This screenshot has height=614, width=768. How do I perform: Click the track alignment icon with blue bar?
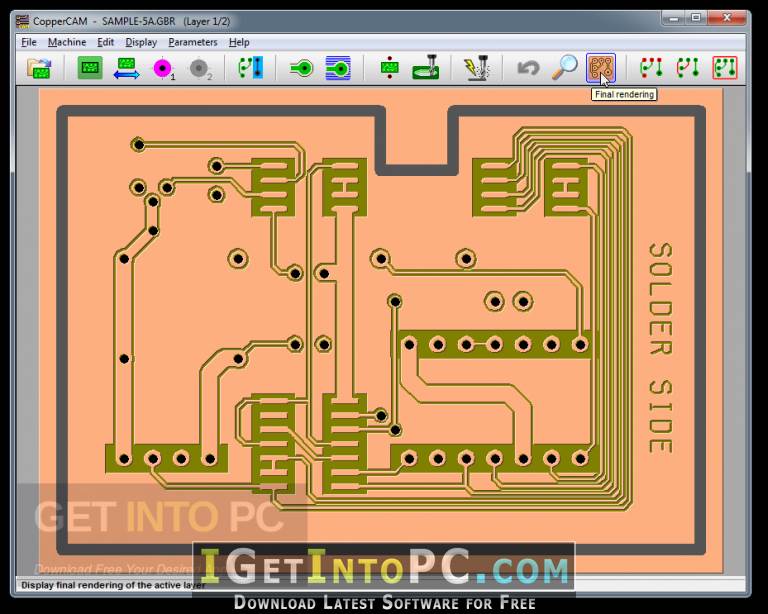coord(250,68)
